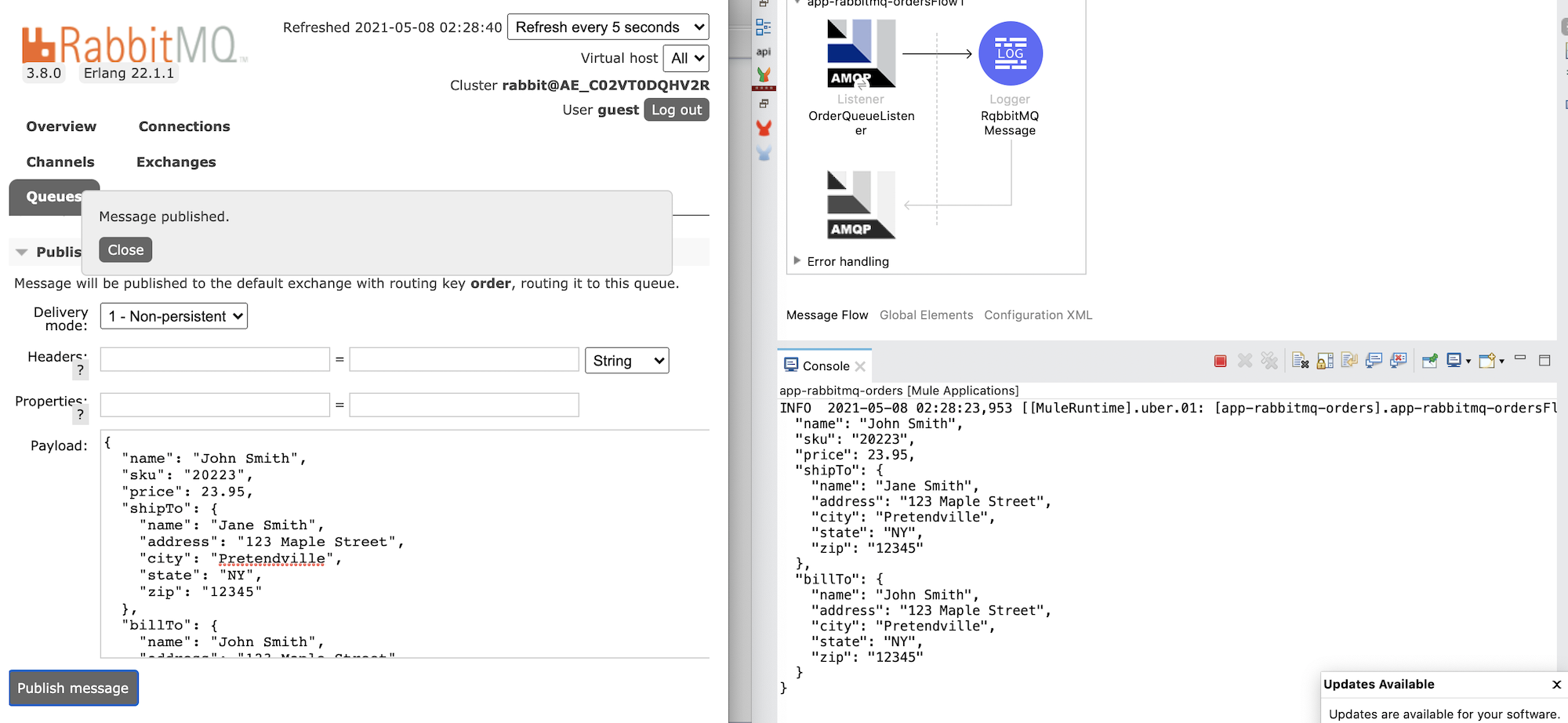Click the Display Selected Console monitor icon

point(1454,360)
